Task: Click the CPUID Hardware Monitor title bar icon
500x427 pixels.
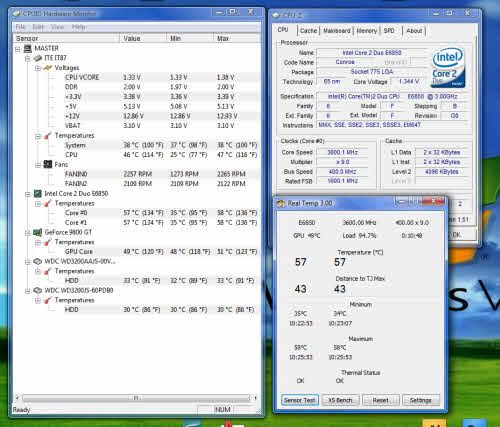Action: coord(17,14)
